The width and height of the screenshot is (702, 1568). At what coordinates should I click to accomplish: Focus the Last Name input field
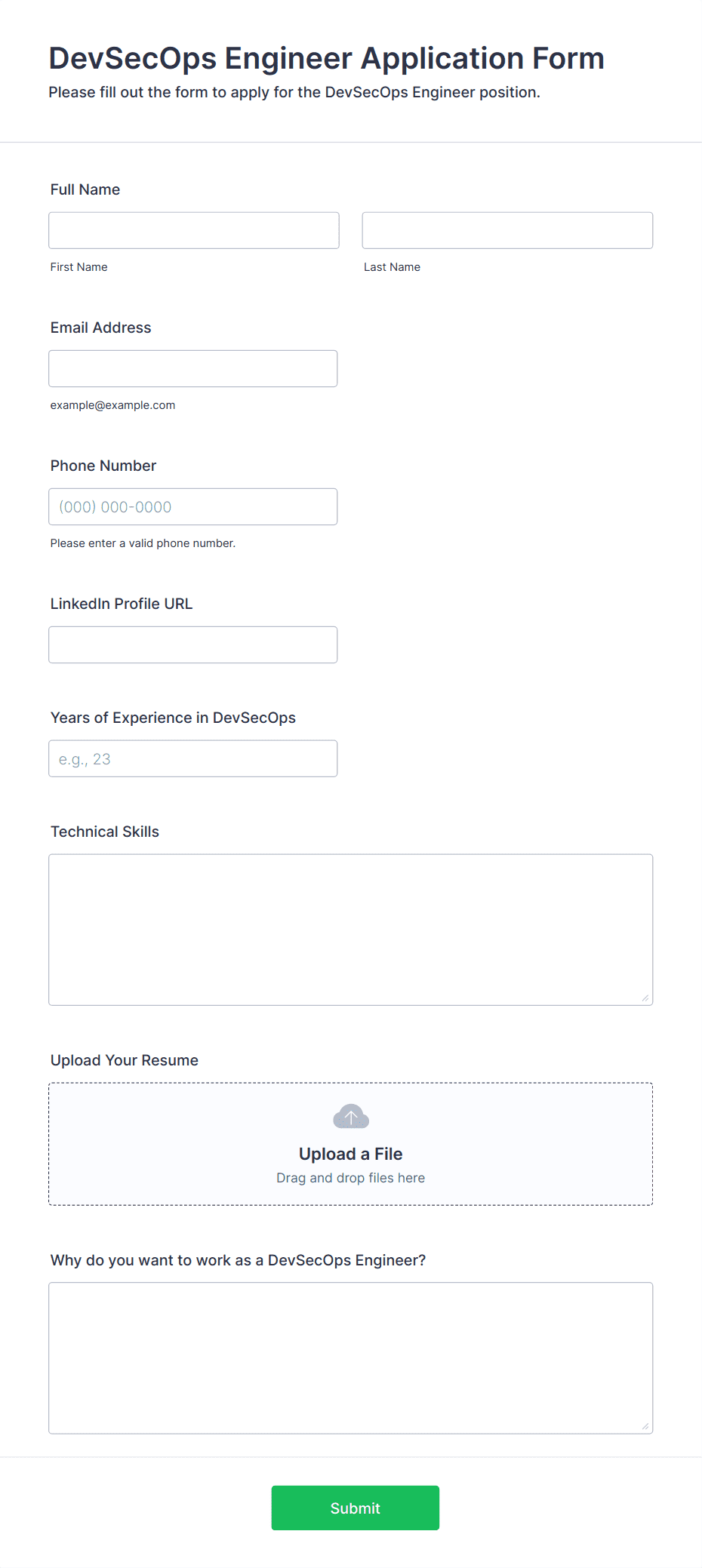pyautogui.click(x=507, y=230)
